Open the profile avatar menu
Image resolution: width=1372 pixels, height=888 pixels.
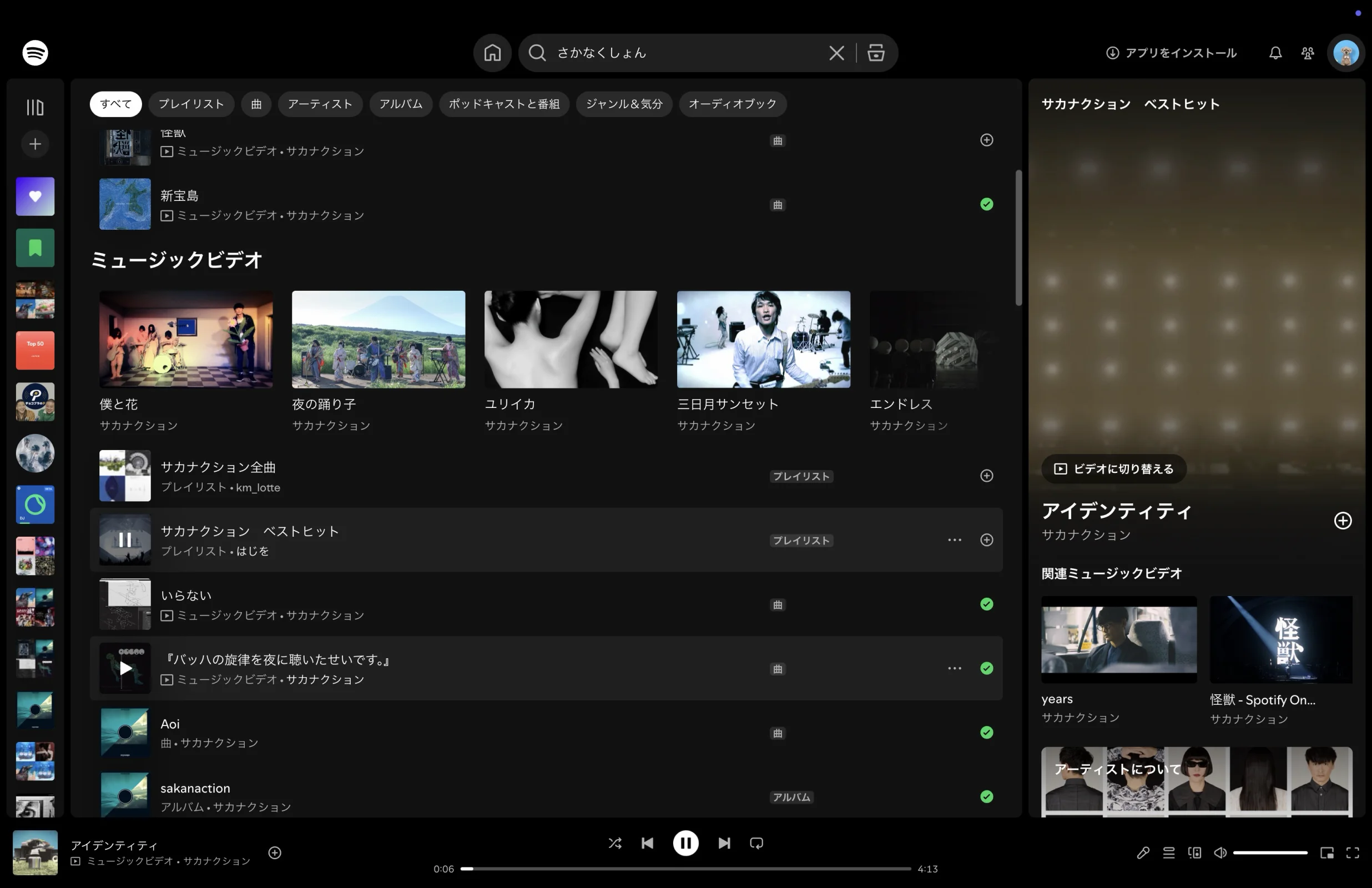tap(1345, 53)
